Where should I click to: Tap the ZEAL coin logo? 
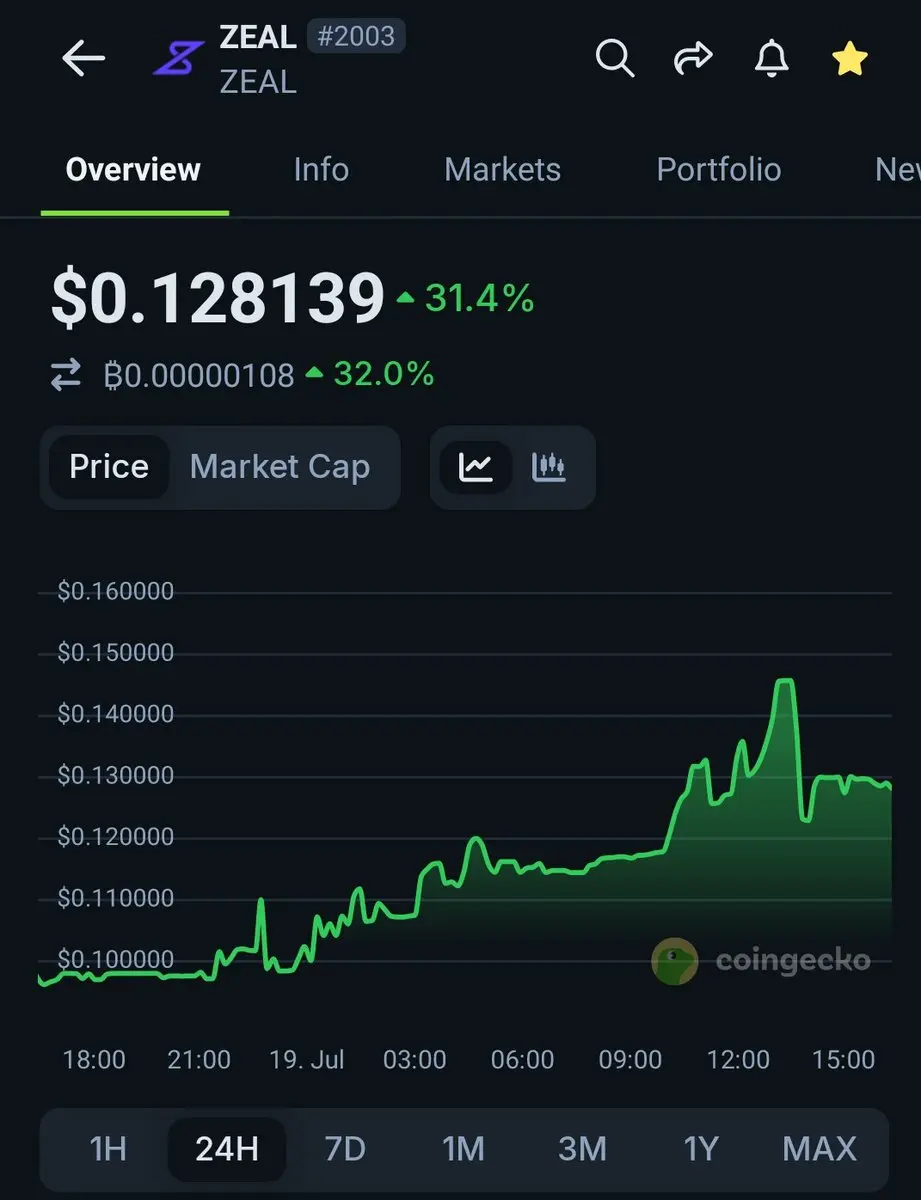coord(179,59)
